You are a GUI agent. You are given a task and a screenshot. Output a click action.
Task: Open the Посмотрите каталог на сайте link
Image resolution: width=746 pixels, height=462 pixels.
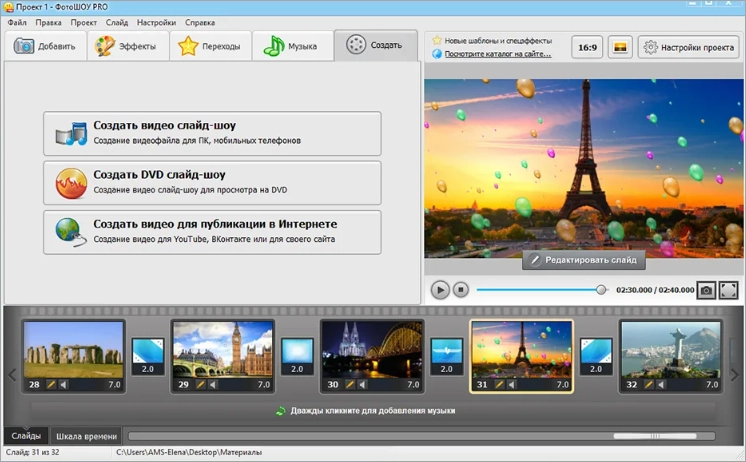coord(498,54)
